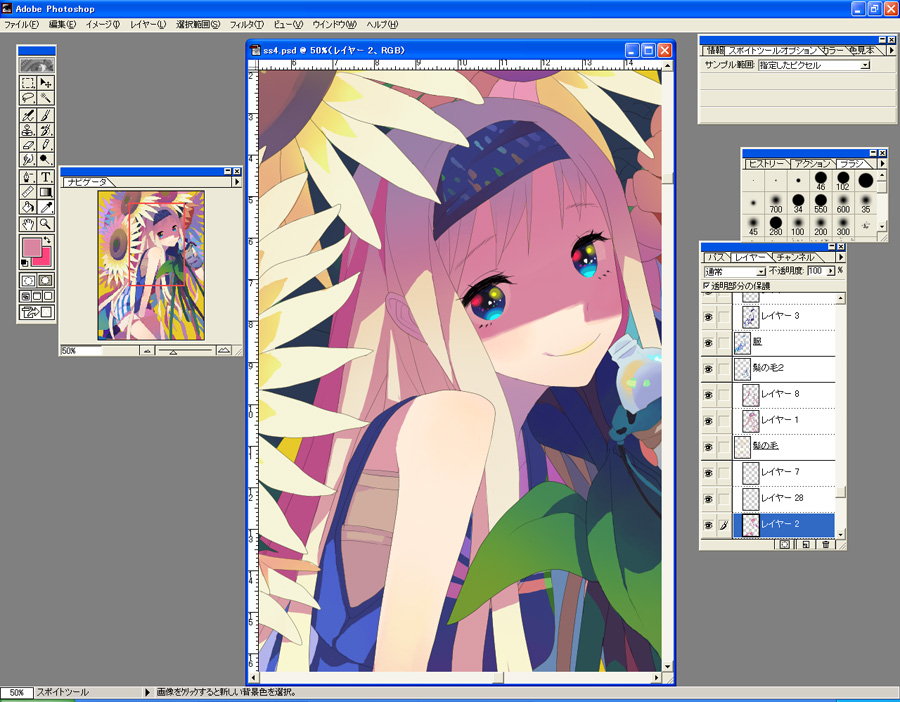Select the Paint Bucket tool
The width and height of the screenshot is (900, 702).
click(28, 207)
